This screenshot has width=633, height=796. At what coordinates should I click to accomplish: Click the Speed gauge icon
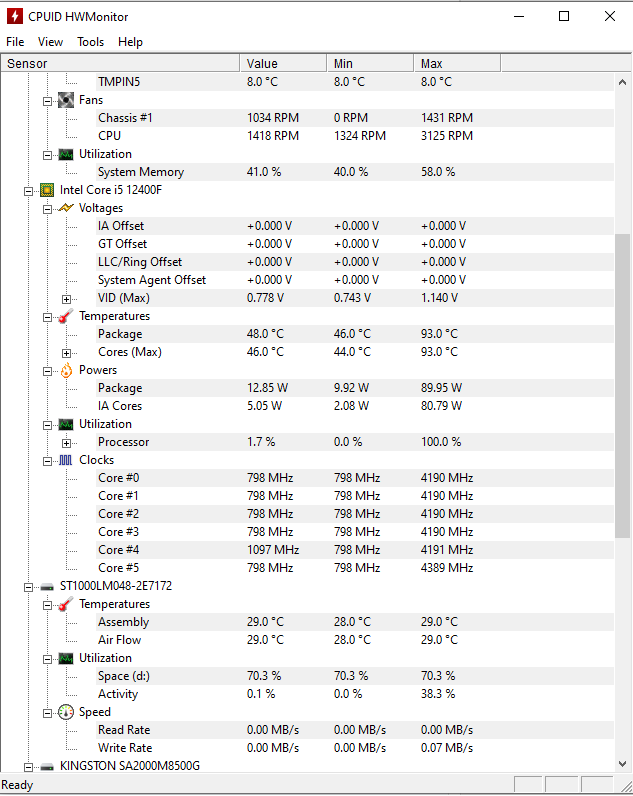pyautogui.click(x=66, y=712)
